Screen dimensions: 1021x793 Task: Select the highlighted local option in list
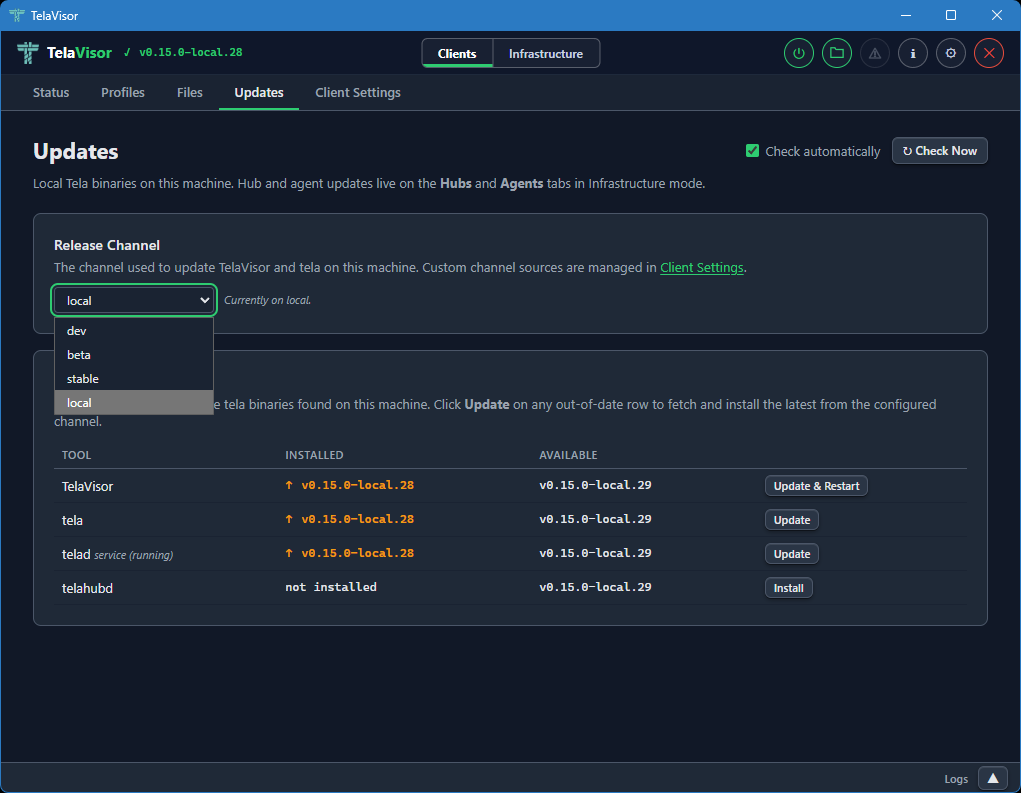pyautogui.click(x=133, y=402)
